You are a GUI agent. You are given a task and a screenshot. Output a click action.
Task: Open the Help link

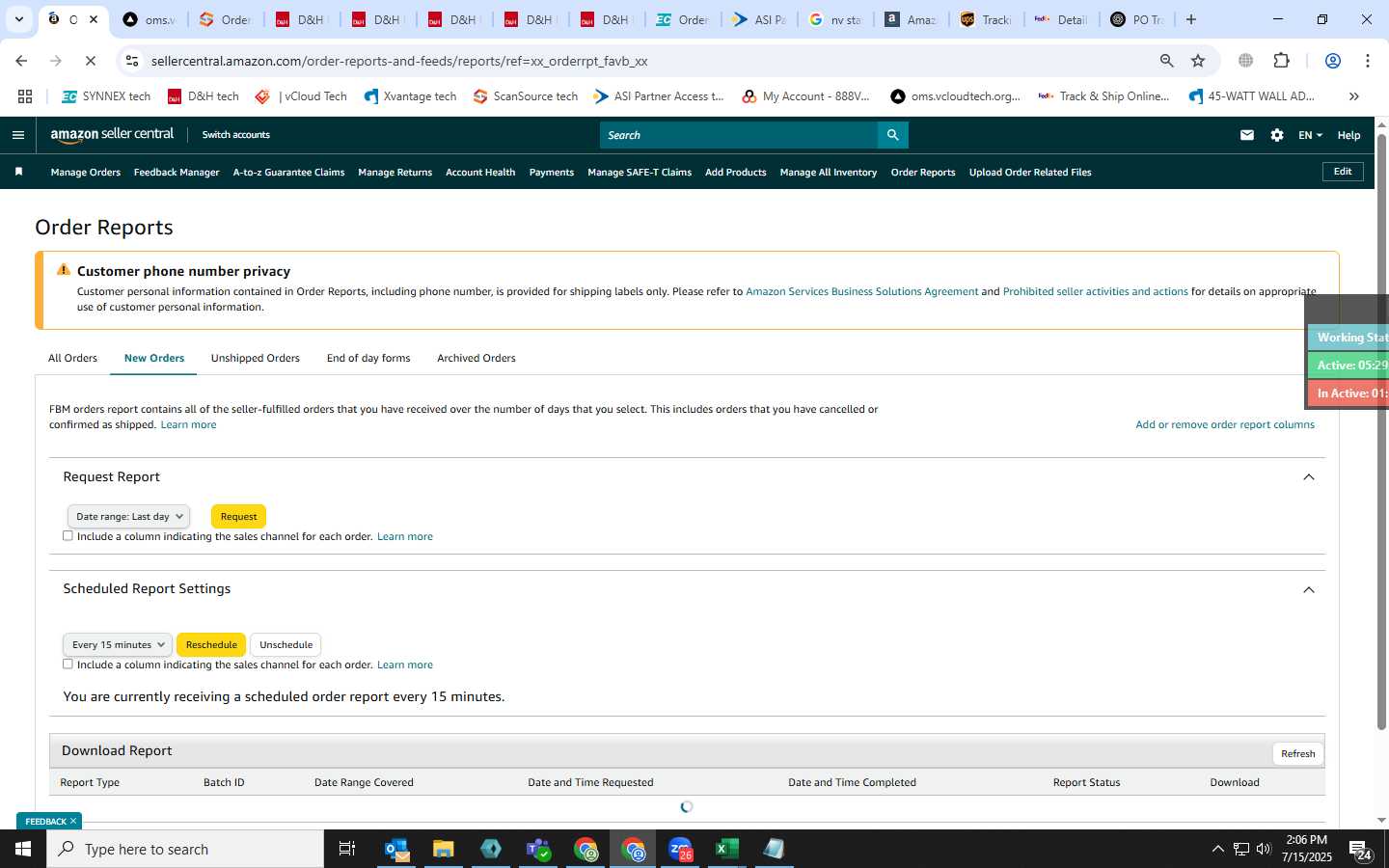[1348, 135]
